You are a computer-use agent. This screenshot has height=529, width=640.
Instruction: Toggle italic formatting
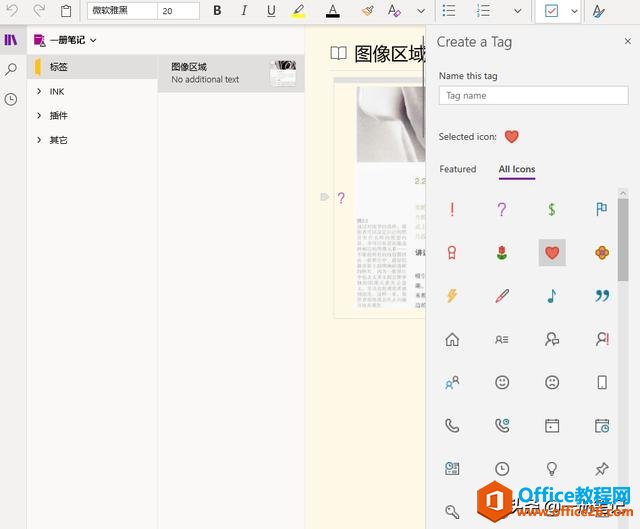click(x=244, y=11)
